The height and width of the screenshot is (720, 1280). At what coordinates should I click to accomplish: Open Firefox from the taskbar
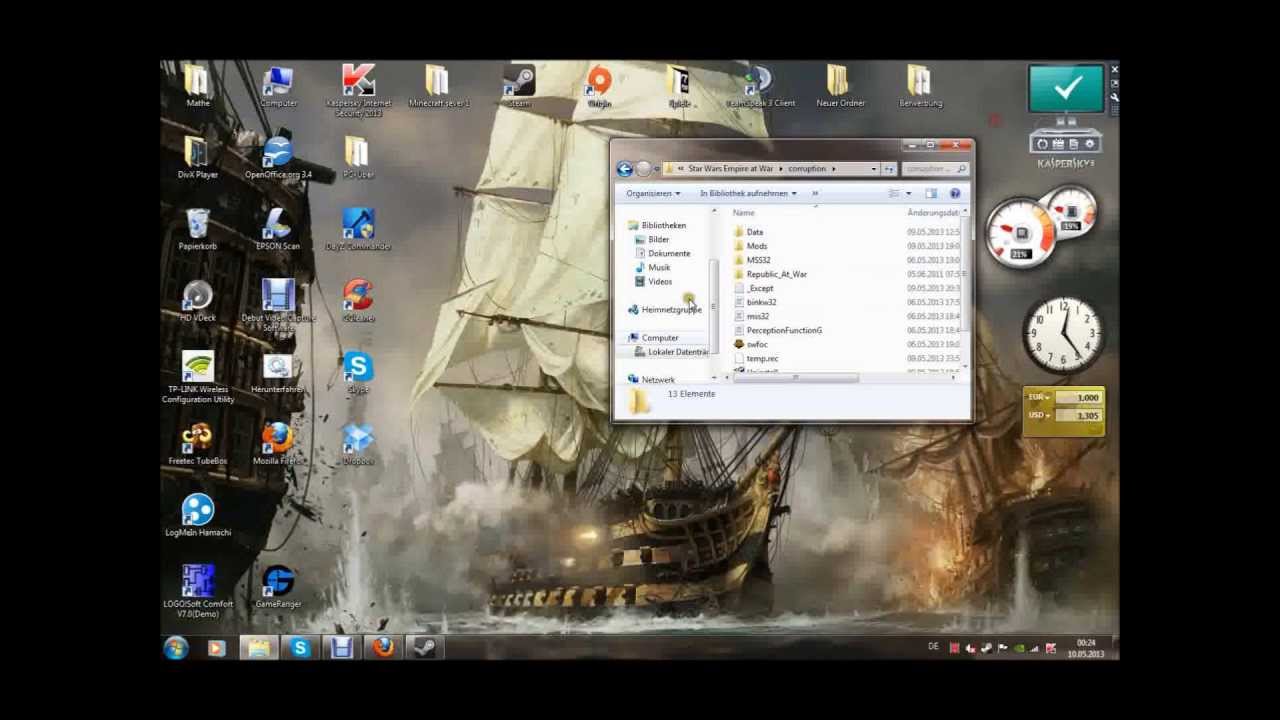[383, 648]
